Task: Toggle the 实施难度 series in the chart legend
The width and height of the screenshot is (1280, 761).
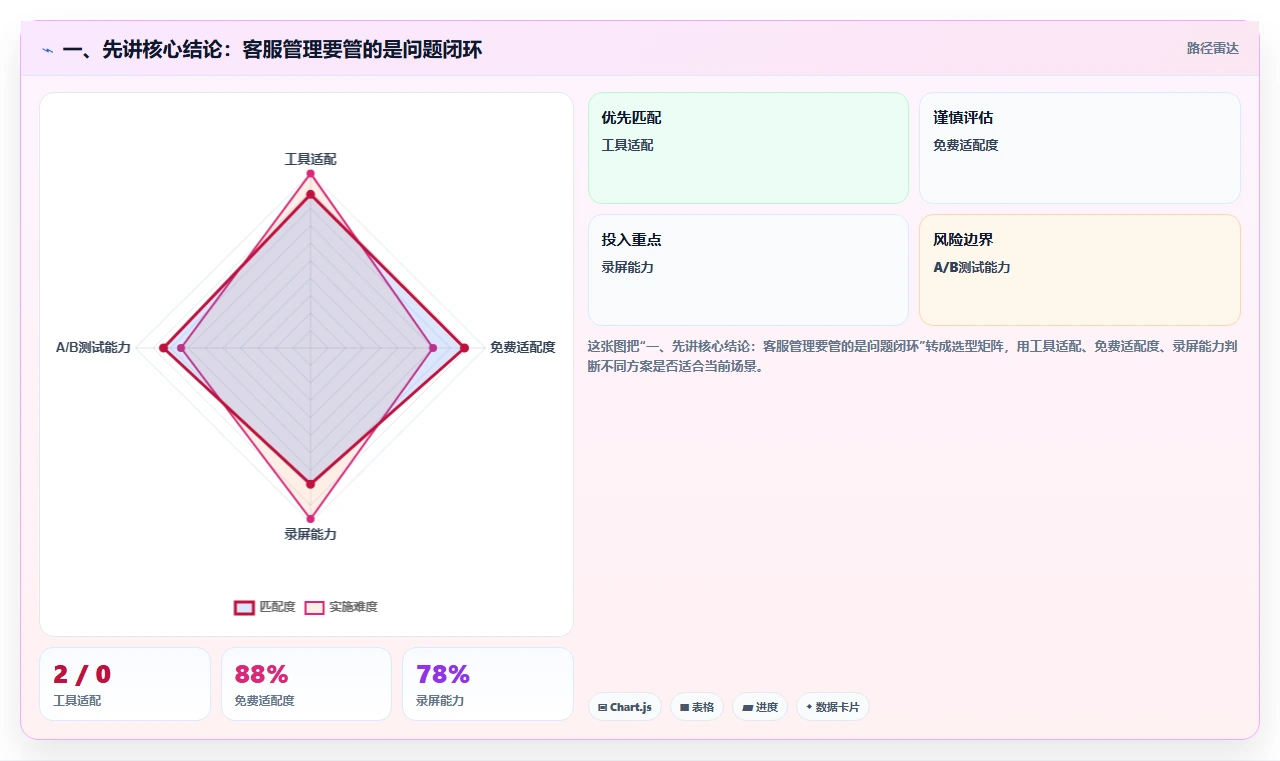Action: (341, 607)
